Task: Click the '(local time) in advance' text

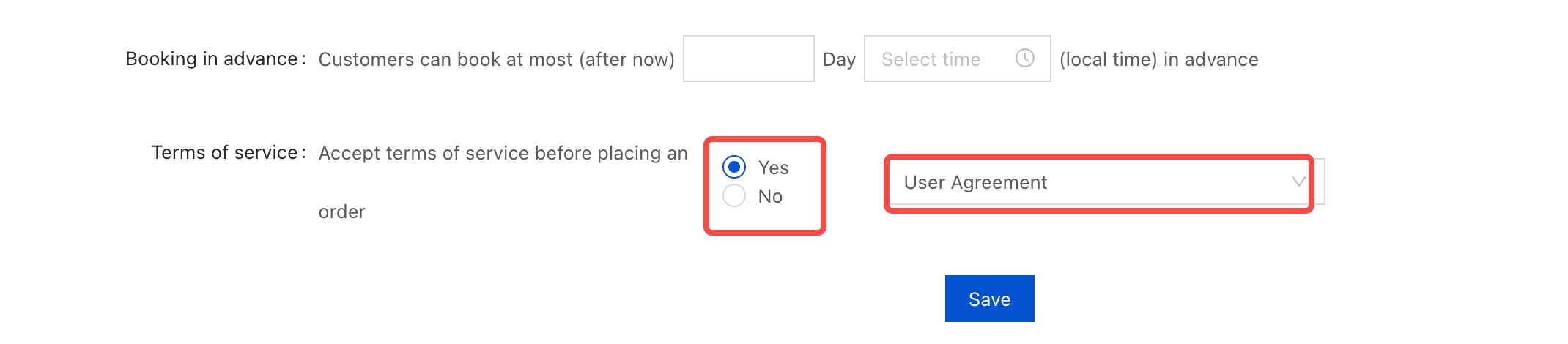Action: point(1158,59)
